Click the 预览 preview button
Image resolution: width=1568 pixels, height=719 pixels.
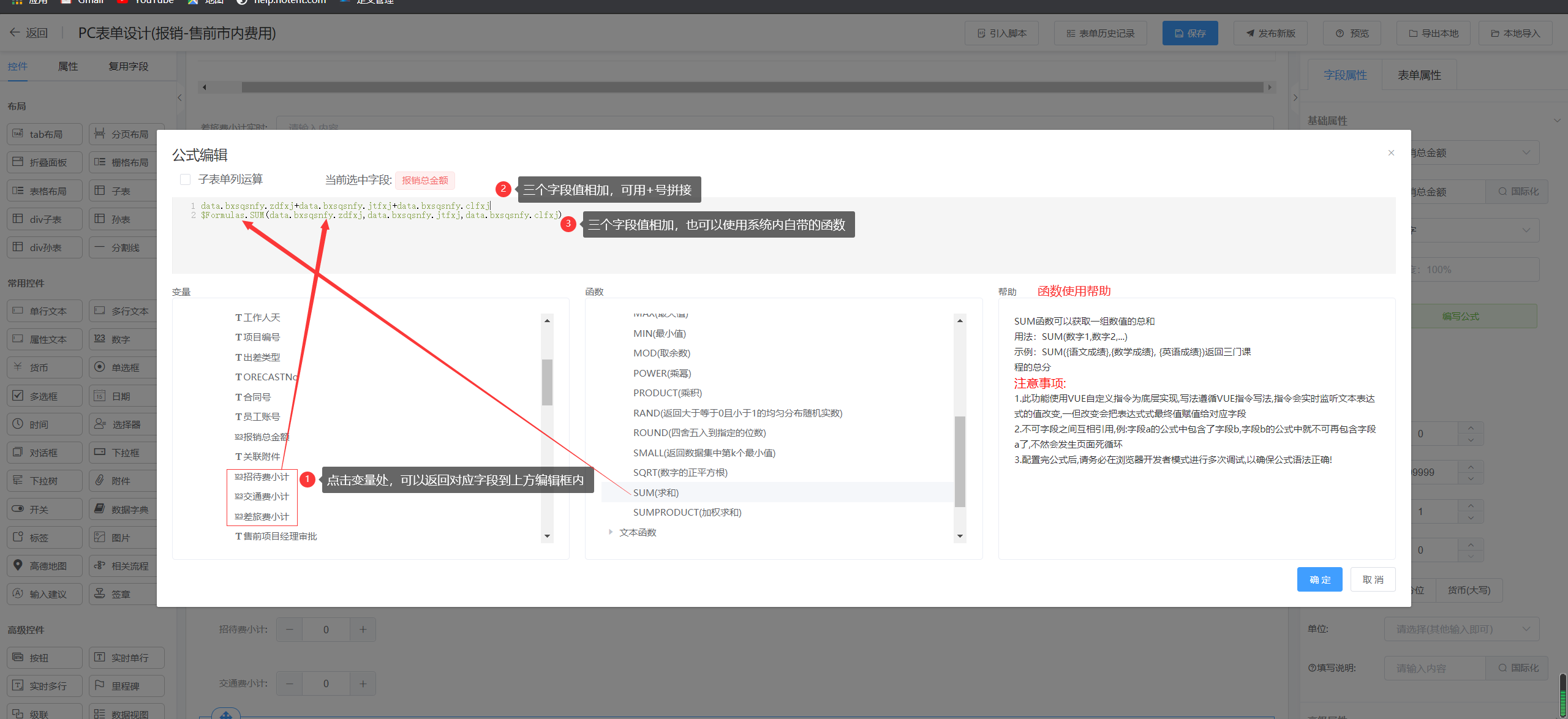(x=1352, y=33)
